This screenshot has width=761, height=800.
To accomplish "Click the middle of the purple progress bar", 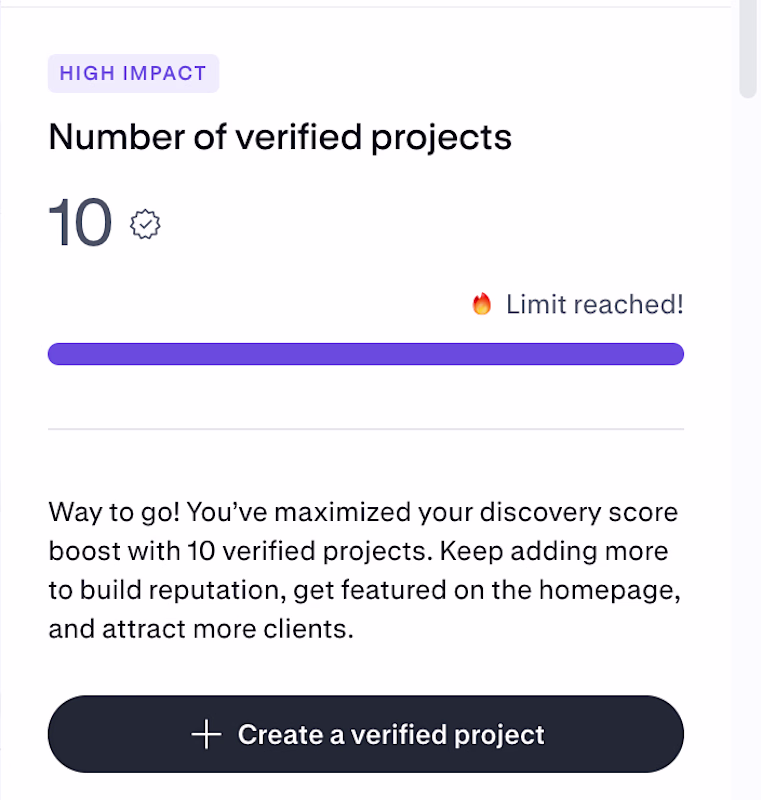I will [366, 354].
